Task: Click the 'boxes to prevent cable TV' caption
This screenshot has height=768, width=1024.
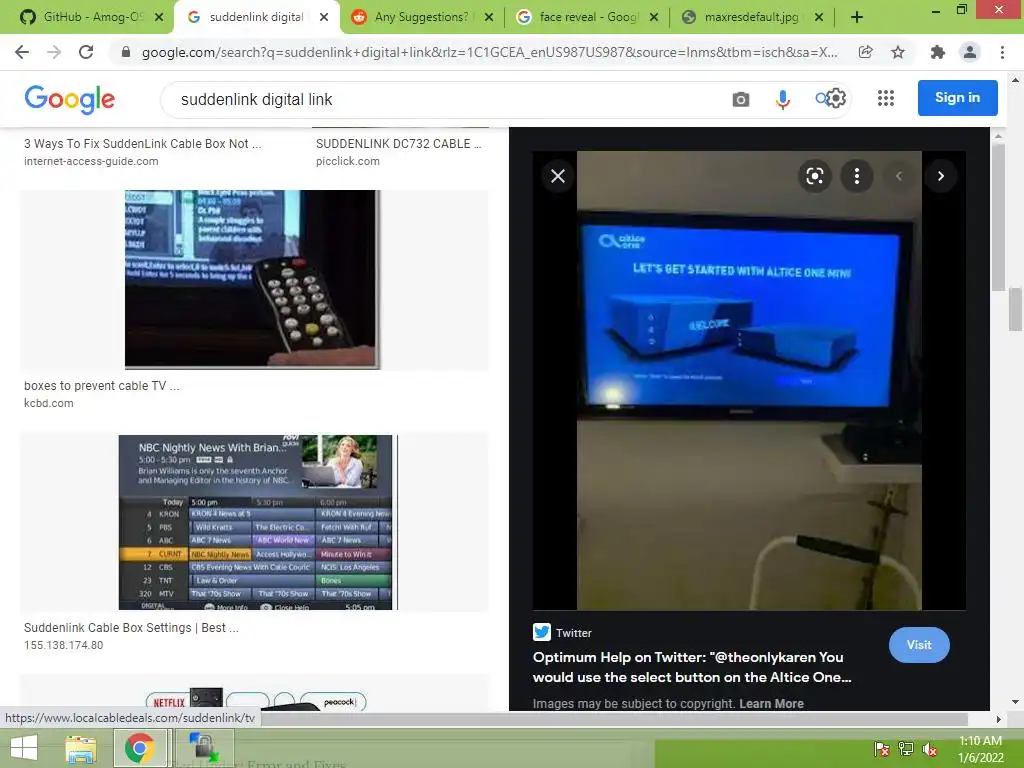Action: [x=101, y=386]
